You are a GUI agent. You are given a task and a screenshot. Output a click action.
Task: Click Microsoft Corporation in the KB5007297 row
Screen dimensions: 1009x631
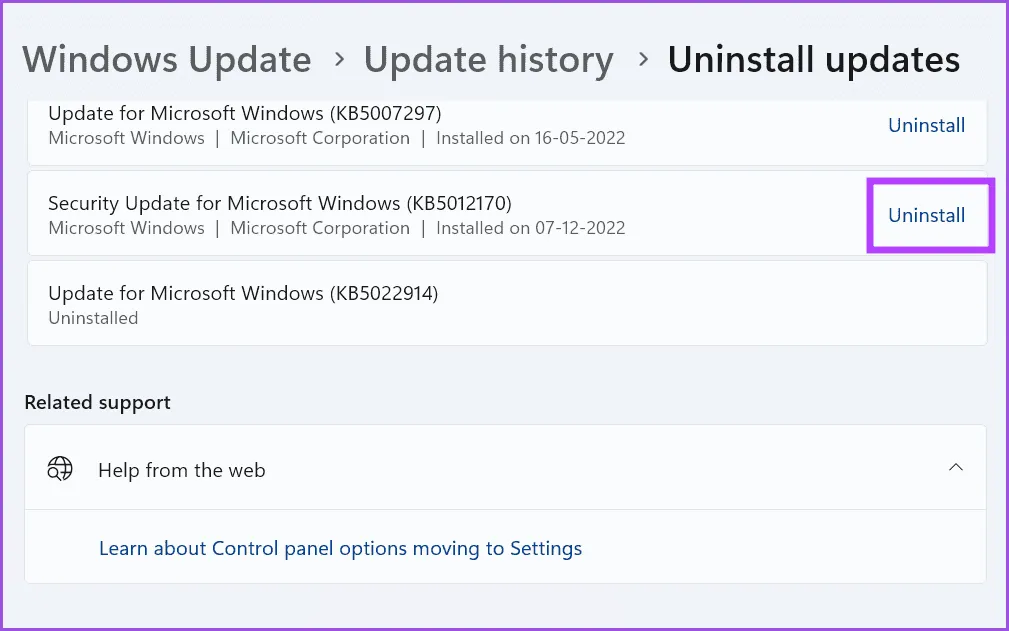click(x=320, y=138)
